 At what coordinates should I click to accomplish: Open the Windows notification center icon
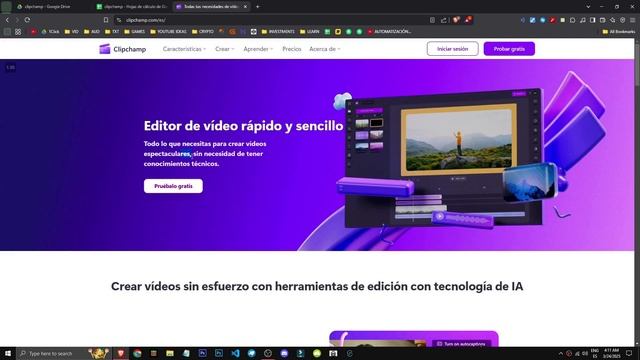click(x=629, y=353)
